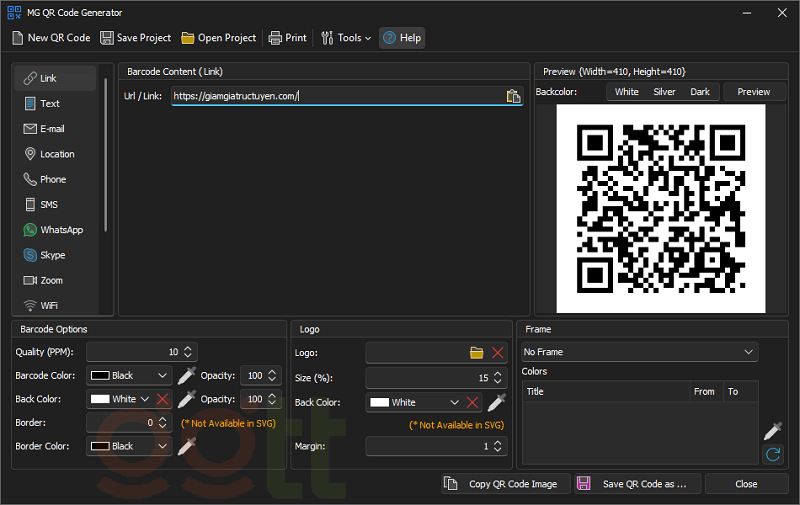
Task: Browse for a logo image file
Action: tap(477, 353)
